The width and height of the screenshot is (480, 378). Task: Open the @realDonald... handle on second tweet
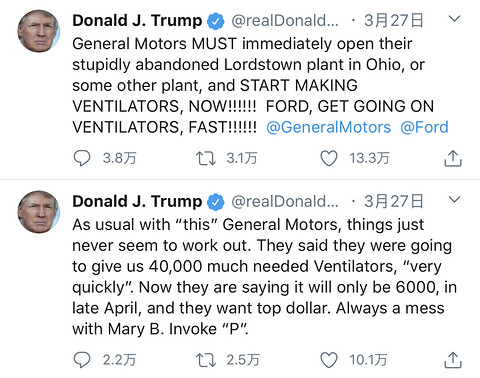(x=285, y=202)
